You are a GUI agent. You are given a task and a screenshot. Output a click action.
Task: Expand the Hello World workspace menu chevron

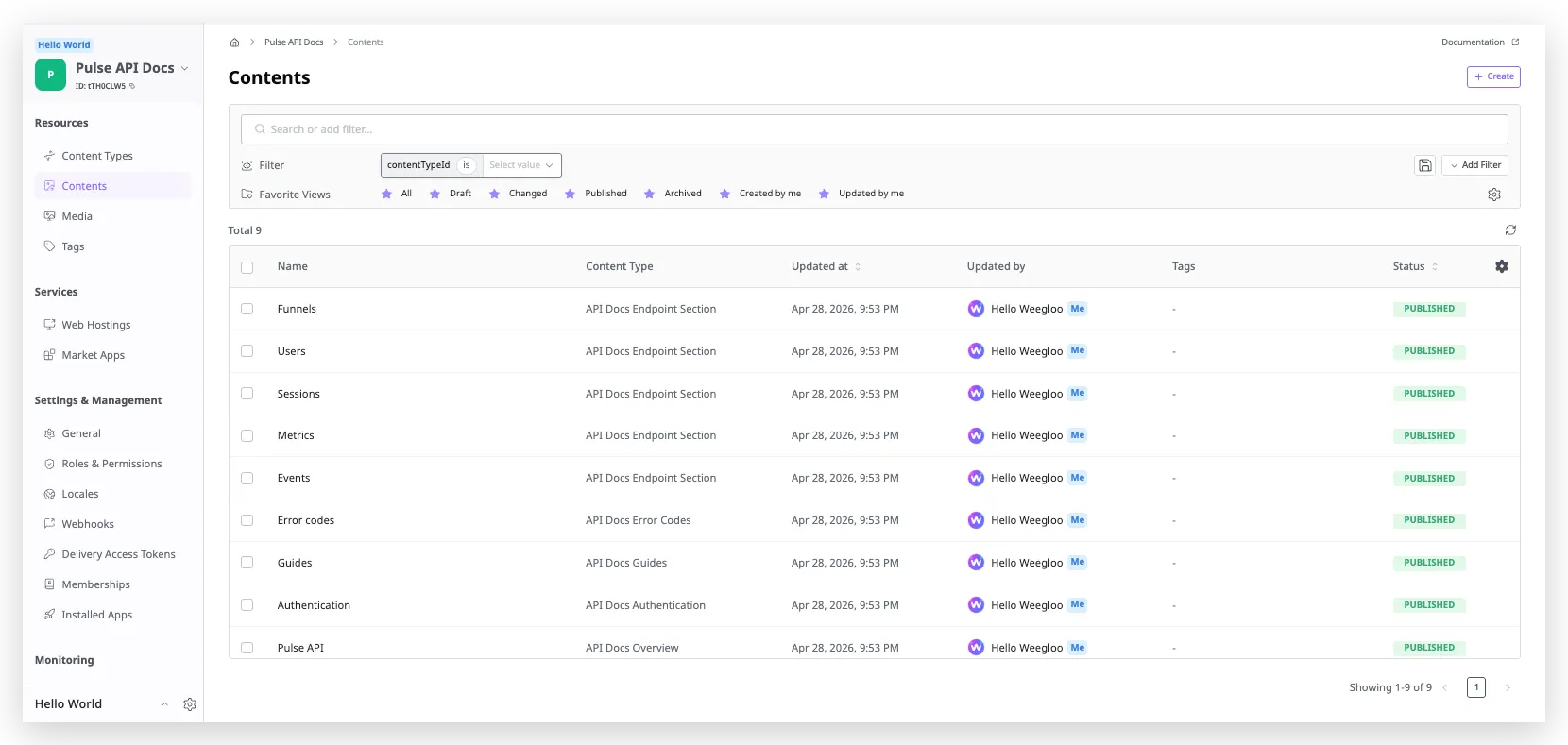point(164,704)
